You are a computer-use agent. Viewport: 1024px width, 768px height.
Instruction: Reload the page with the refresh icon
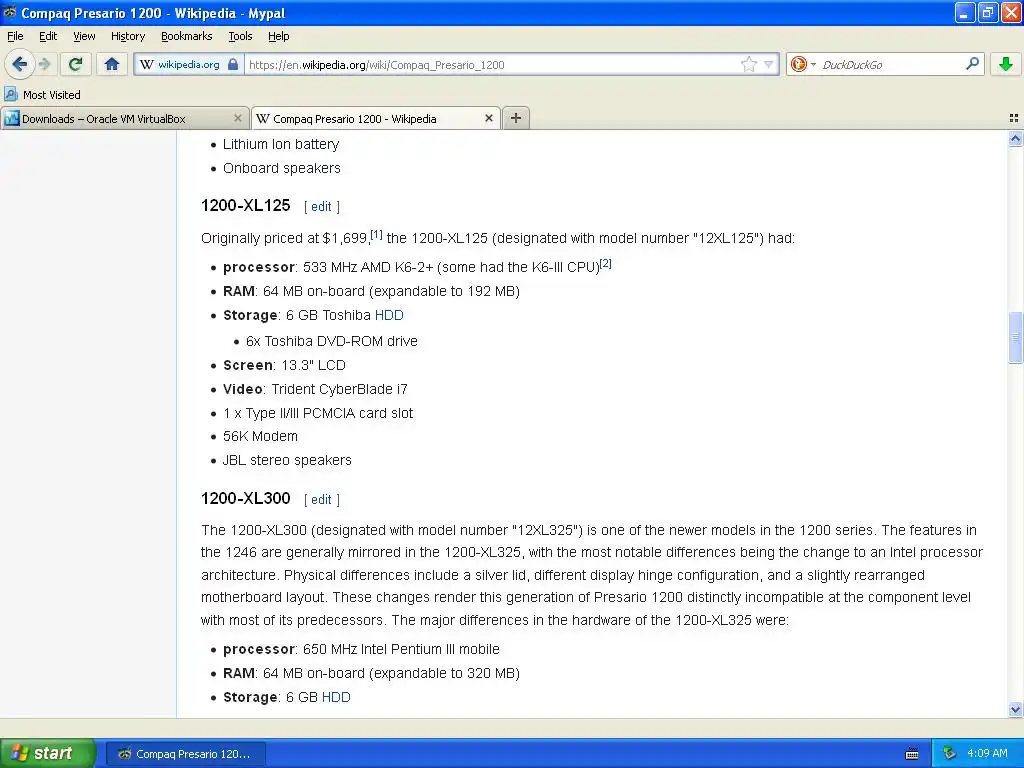click(x=76, y=64)
